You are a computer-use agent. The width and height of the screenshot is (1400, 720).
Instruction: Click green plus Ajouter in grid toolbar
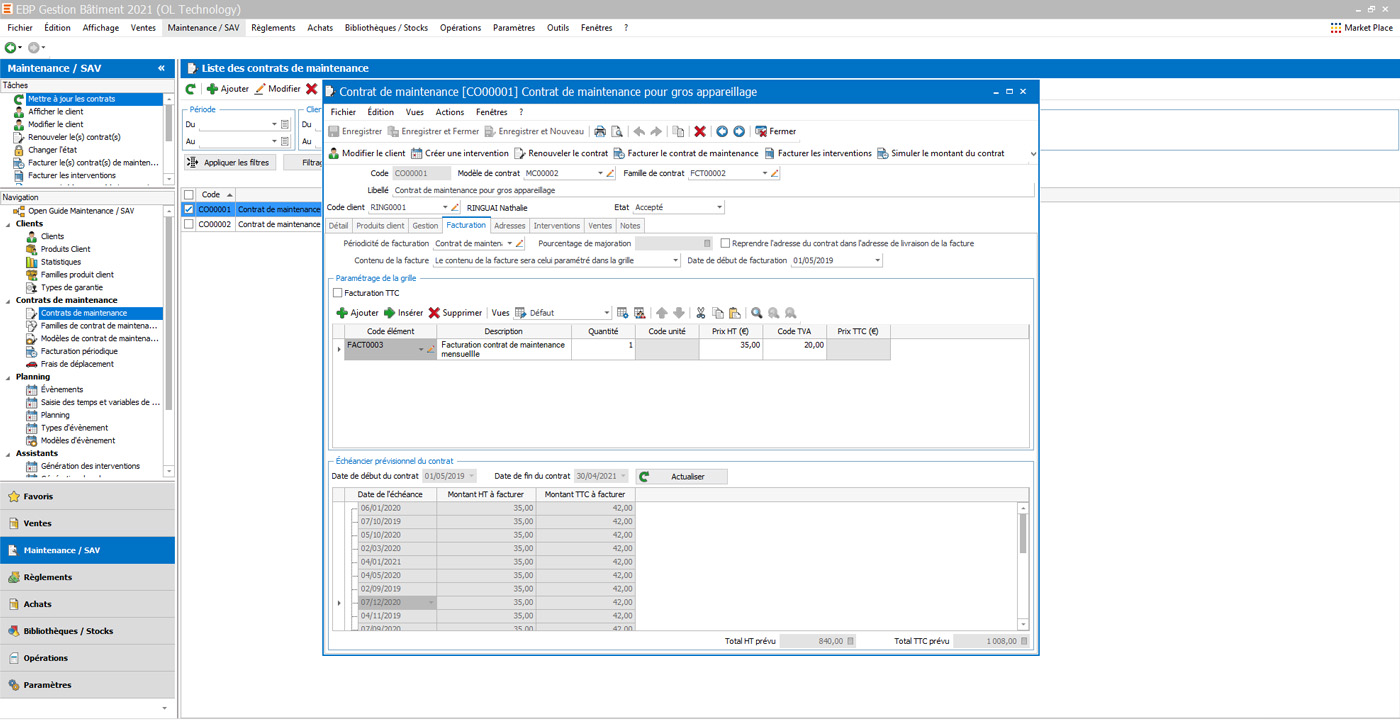pos(357,313)
